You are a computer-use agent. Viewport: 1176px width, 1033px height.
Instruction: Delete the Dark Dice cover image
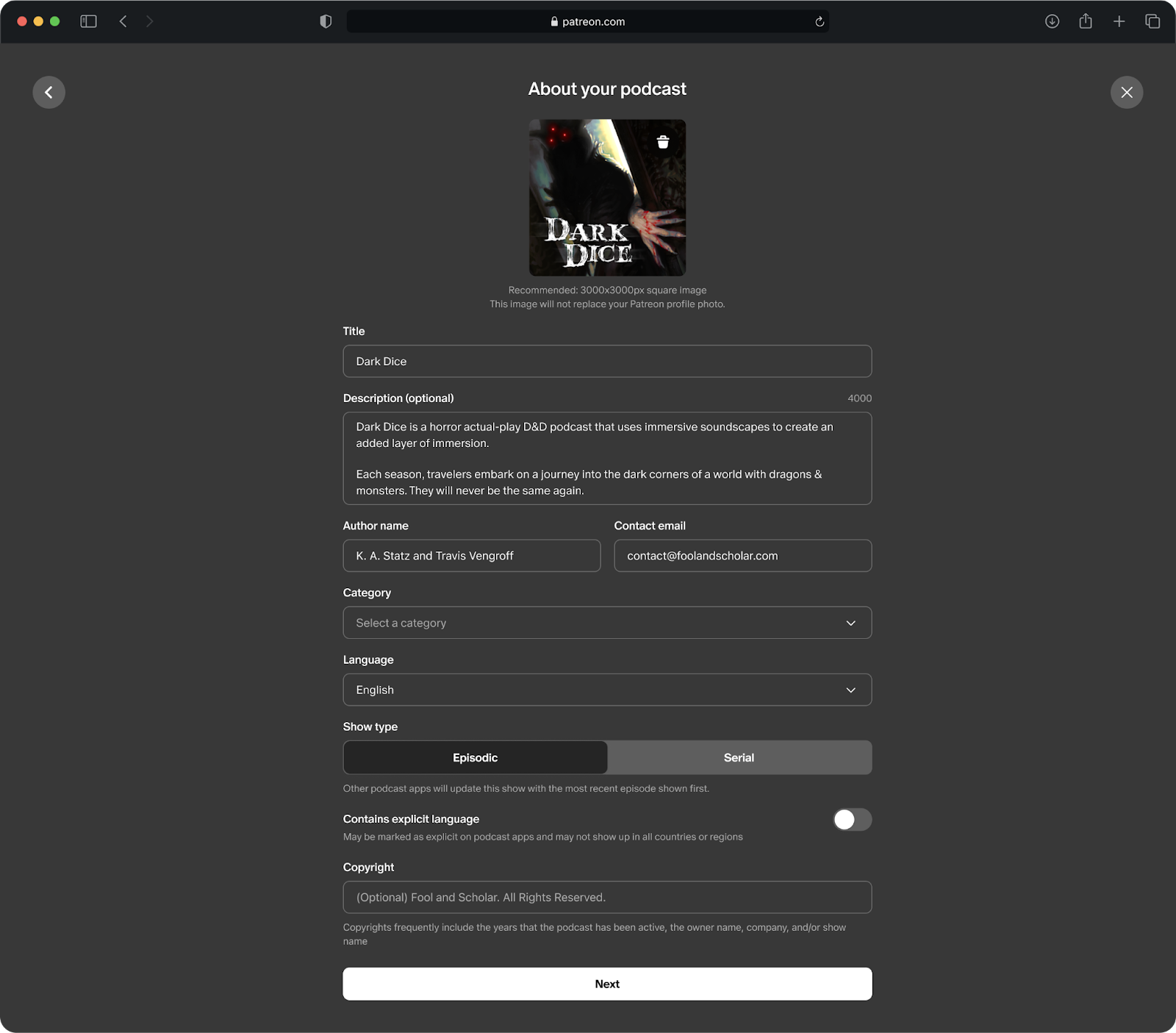point(663,142)
